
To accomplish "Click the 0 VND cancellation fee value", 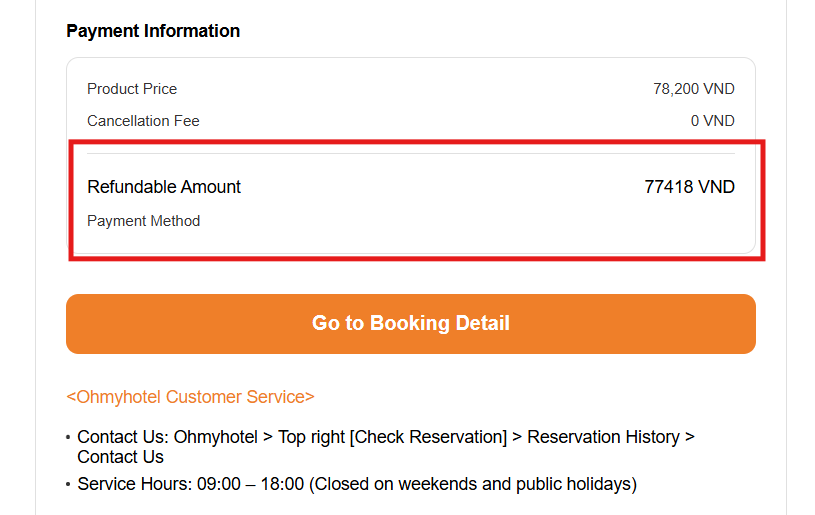I will point(712,121).
